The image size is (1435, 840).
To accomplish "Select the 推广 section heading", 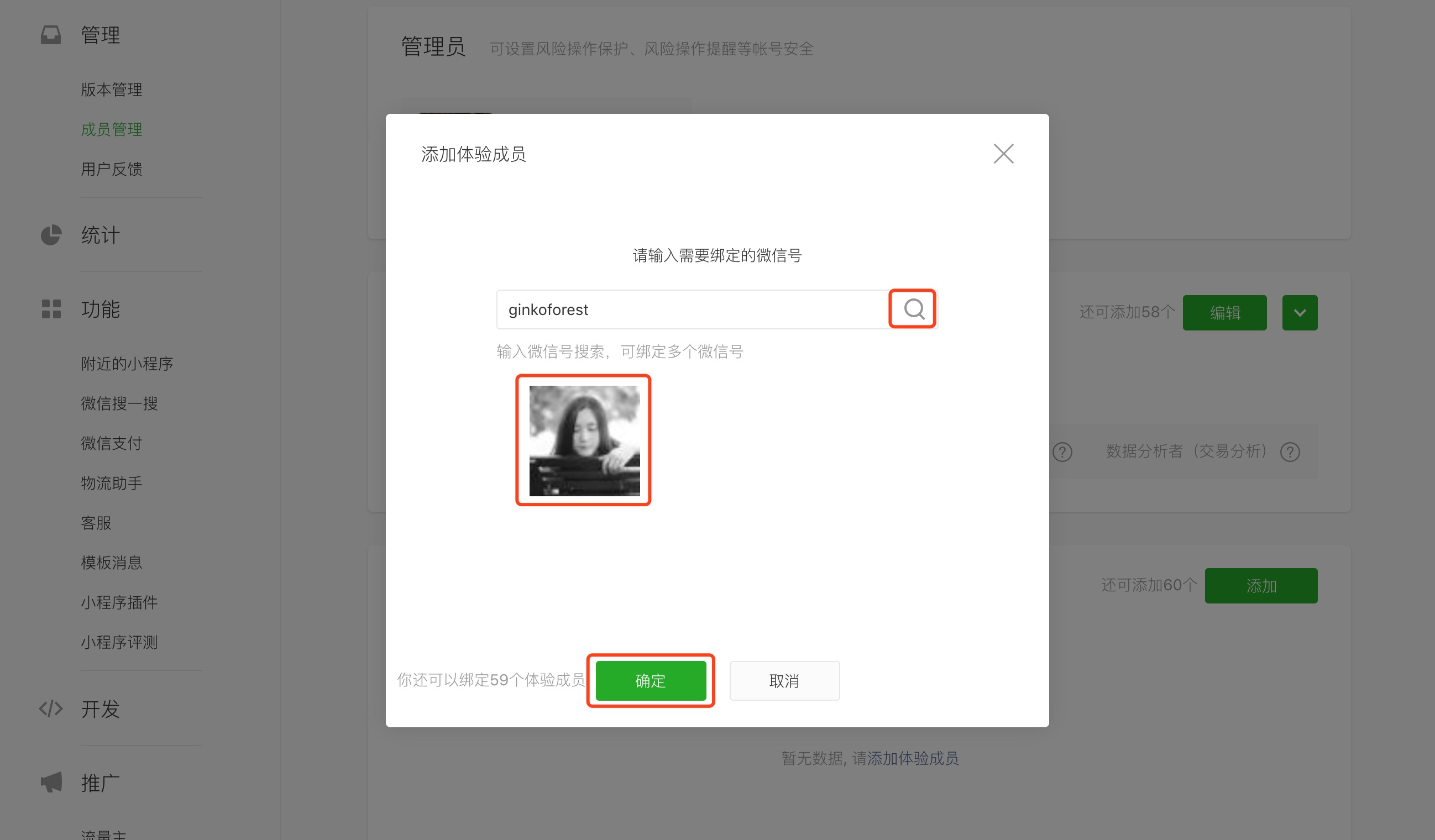I will pos(100,783).
